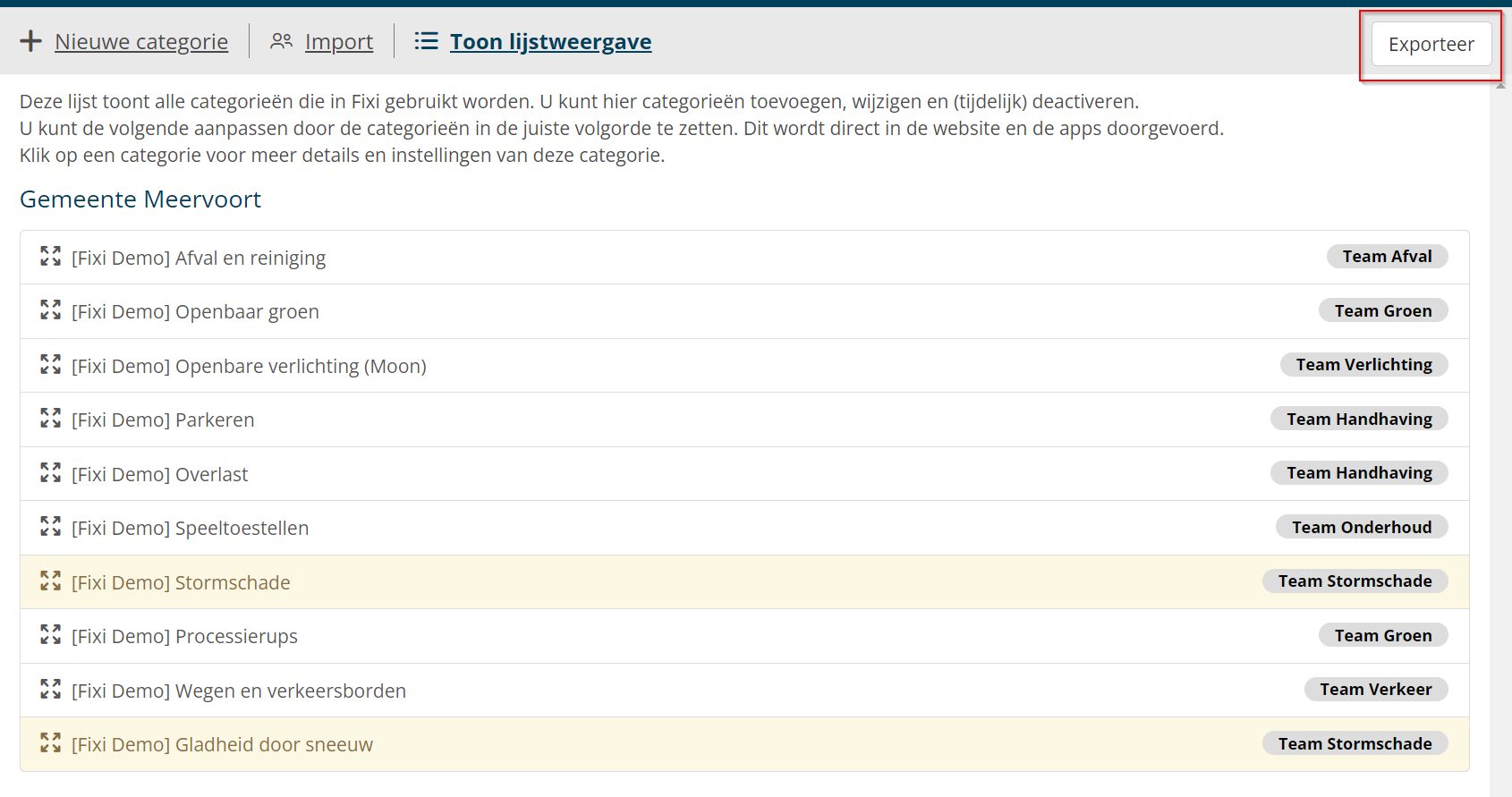Screen dimensions: 1512x797
Task: Click move handle icon of Stormschade row
Action: point(51,581)
